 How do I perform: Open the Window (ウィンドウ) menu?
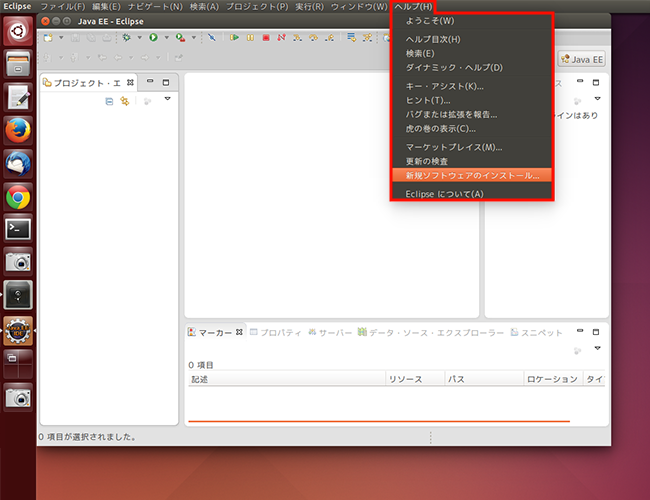click(359, 7)
